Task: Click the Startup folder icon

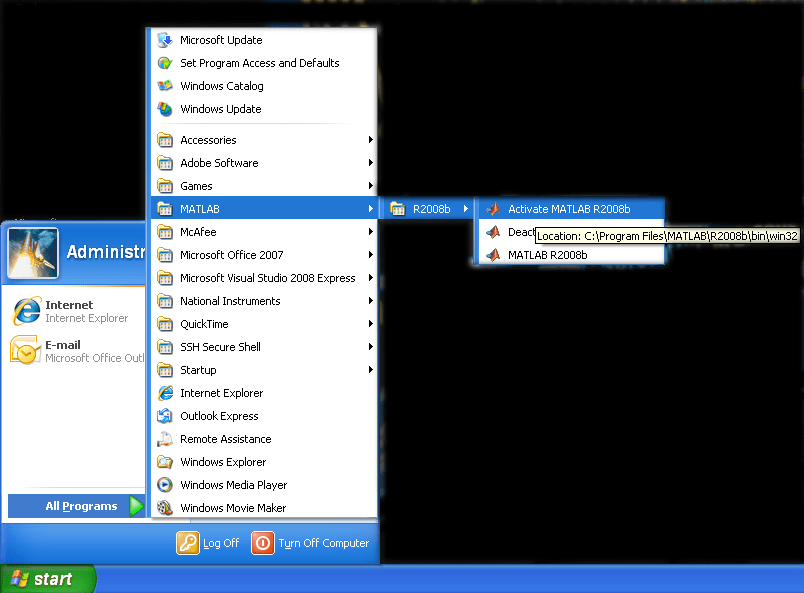Action: point(165,370)
